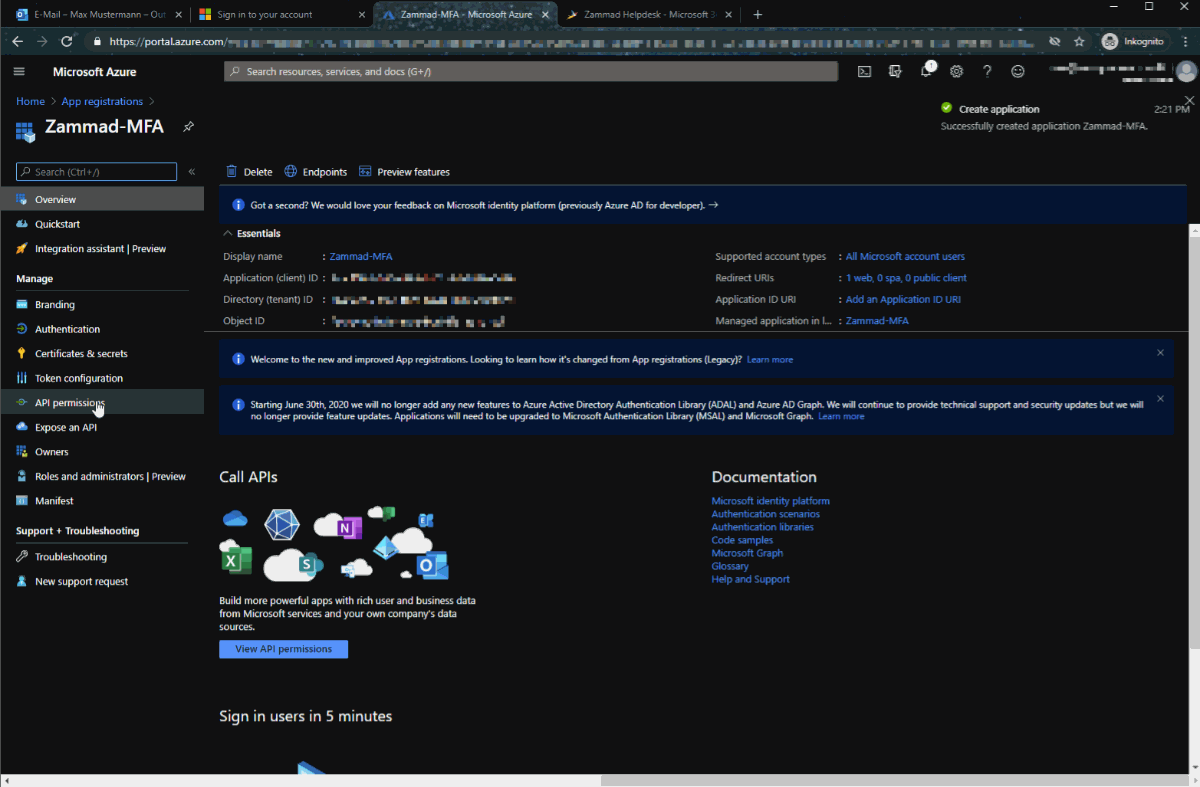Screen dimensions: 1200x787
Task: Click the Zammad-MFA display name link
Action: pos(361,257)
